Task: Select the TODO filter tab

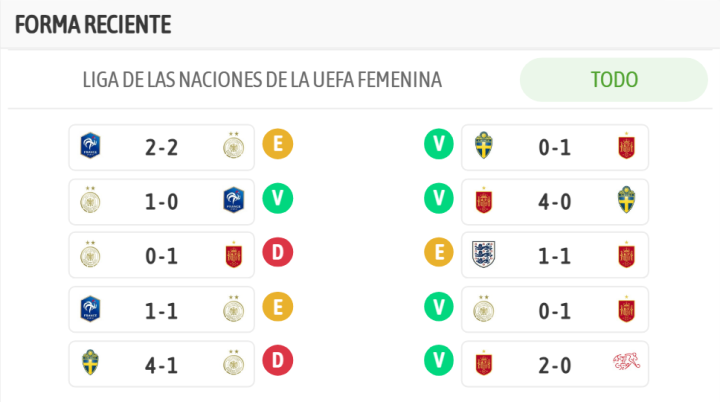Action: (x=614, y=80)
